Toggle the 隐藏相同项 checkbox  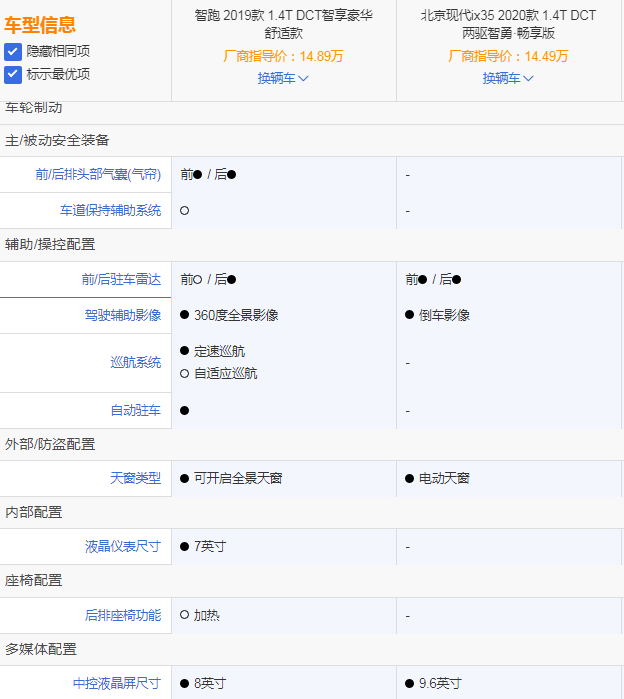pos(13,51)
